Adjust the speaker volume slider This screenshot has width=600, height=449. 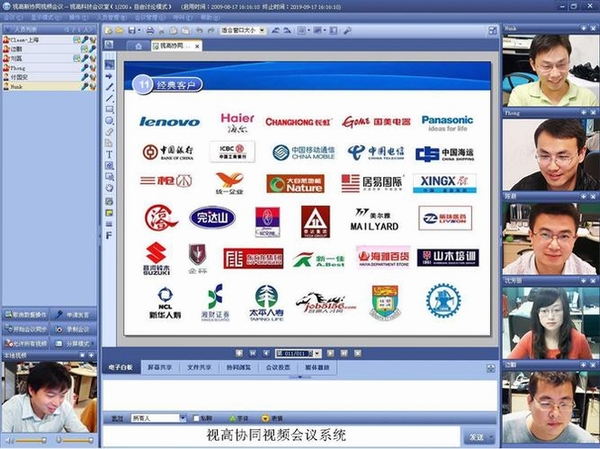(x=31, y=441)
